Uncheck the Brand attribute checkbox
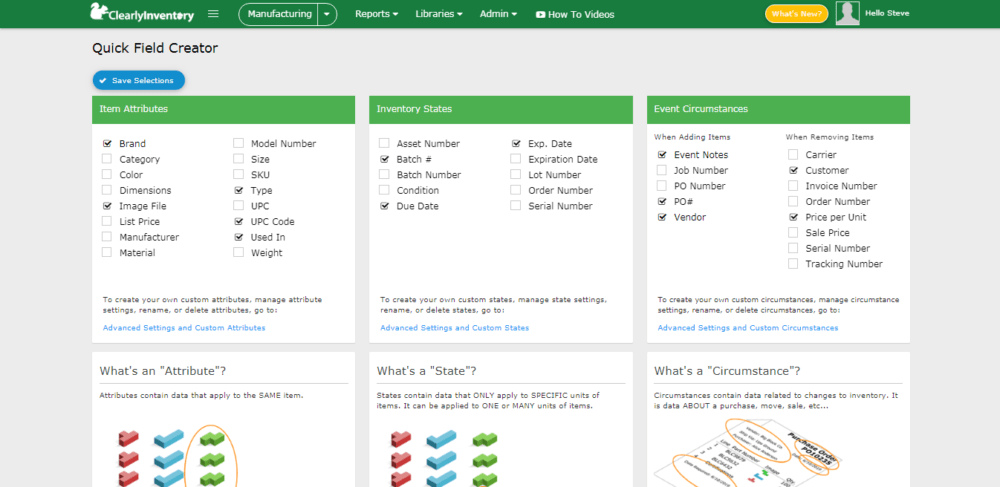The image size is (1000, 487). (x=107, y=143)
